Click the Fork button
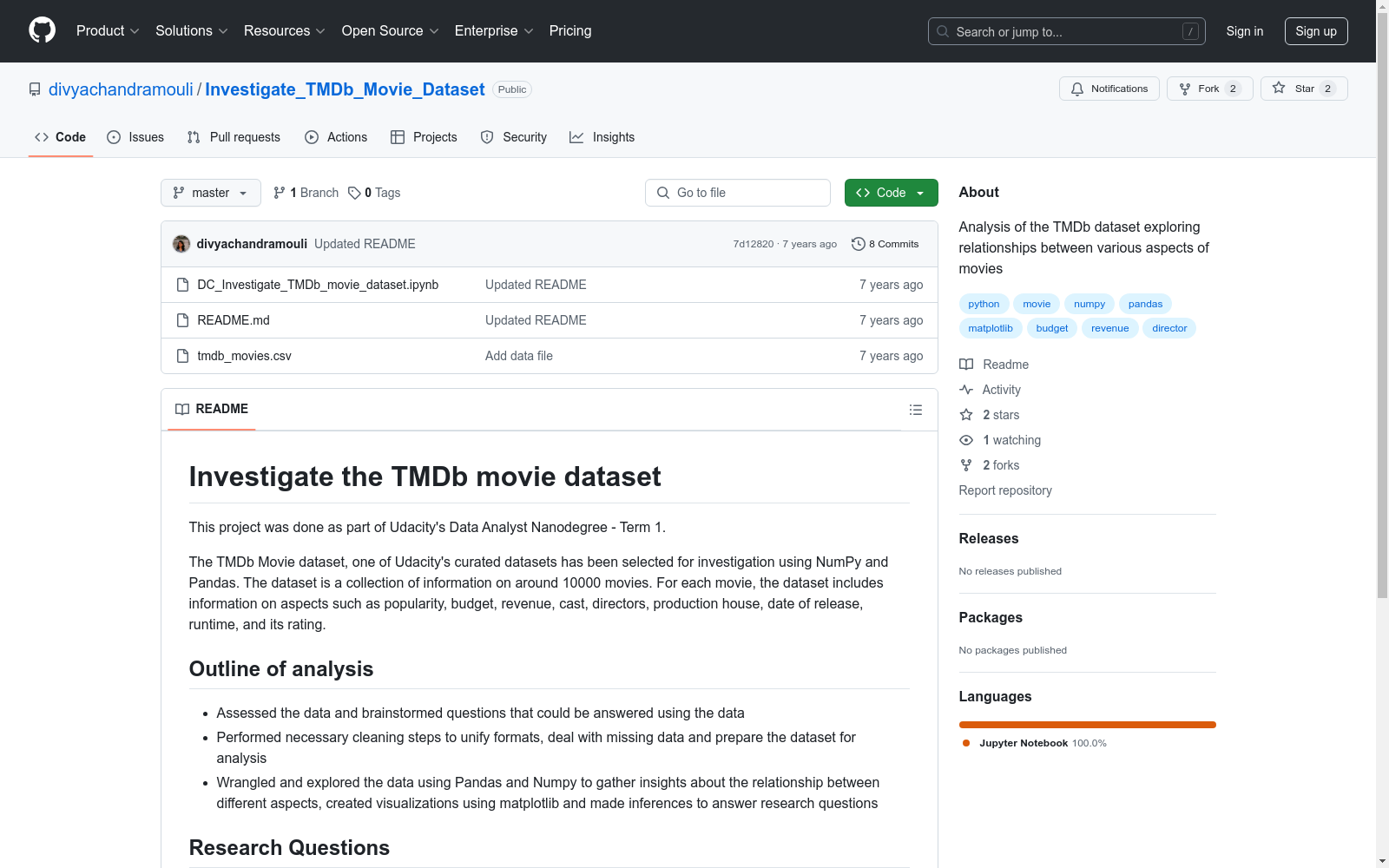1389x868 pixels. tap(1209, 89)
